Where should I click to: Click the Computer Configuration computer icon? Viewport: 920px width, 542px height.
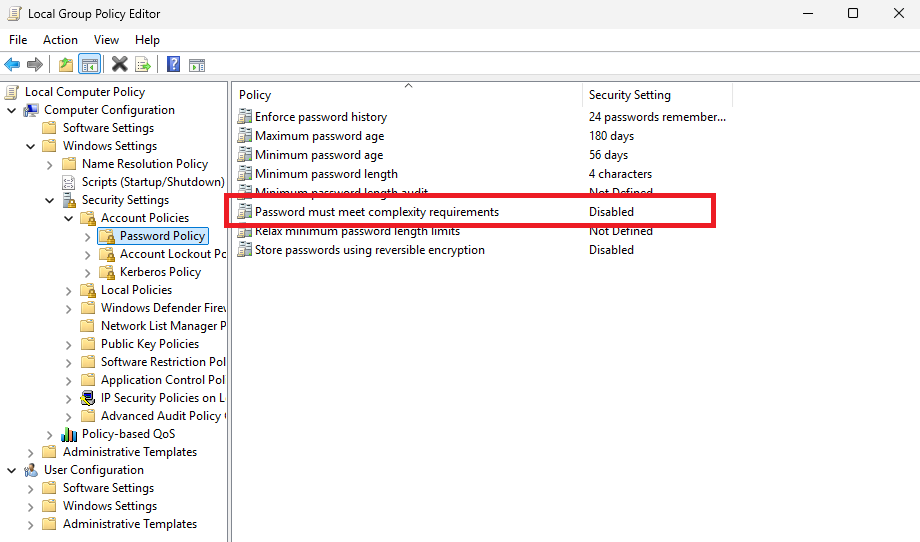(x=31, y=110)
